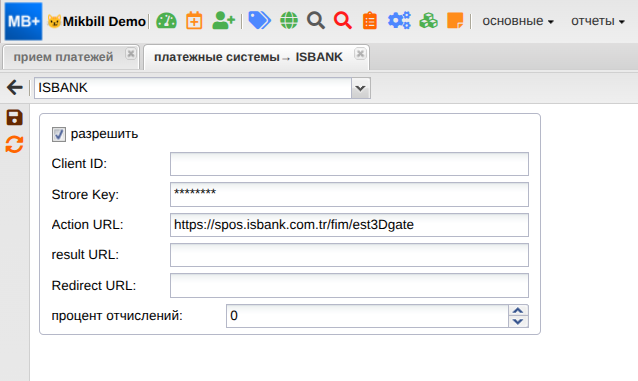Increase процент отчислений with up arrow
The image size is (638, 381).
518,311
